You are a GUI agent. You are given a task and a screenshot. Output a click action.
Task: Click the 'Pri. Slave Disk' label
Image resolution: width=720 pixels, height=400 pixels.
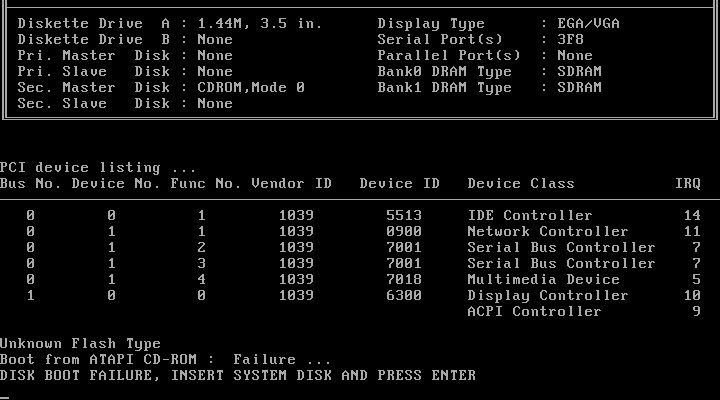pyautogui.click(x=94, y=72)
